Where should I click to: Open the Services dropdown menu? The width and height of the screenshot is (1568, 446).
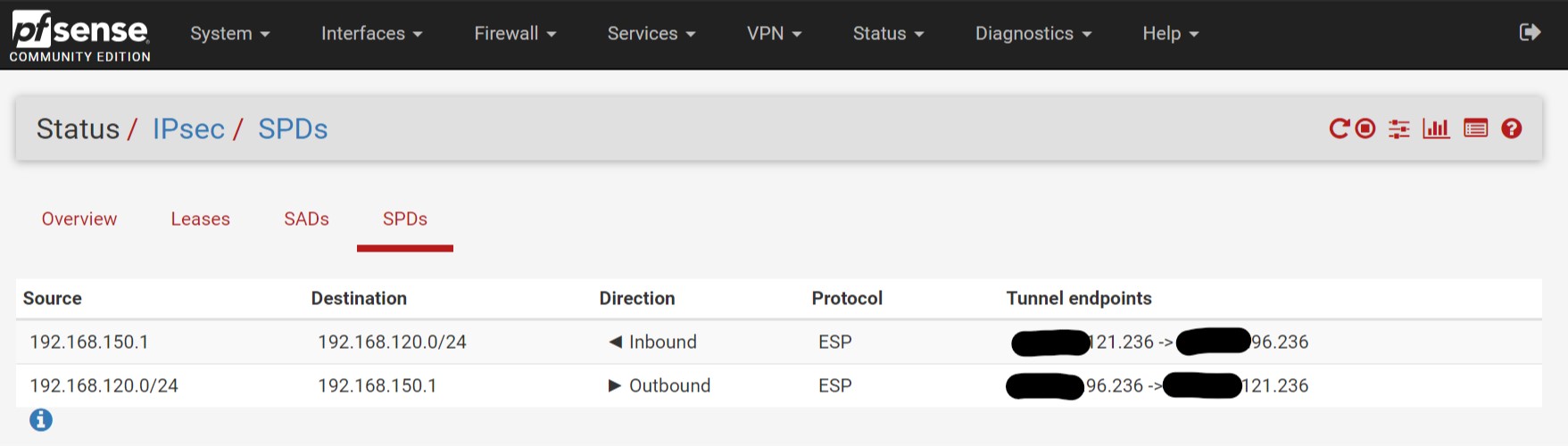coord(651,34)
